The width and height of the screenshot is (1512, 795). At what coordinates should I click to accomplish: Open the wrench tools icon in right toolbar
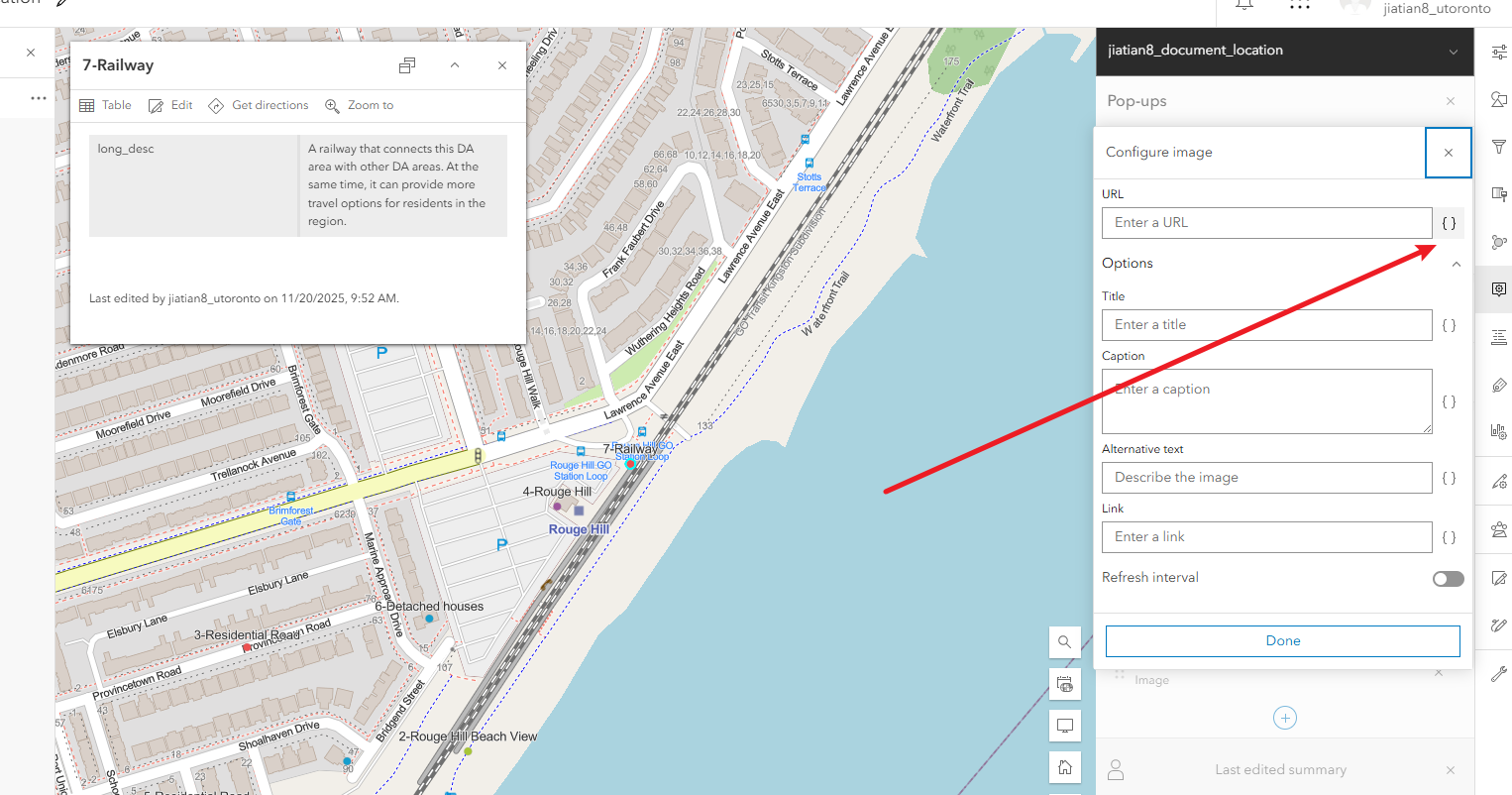tap(1499, 674)
